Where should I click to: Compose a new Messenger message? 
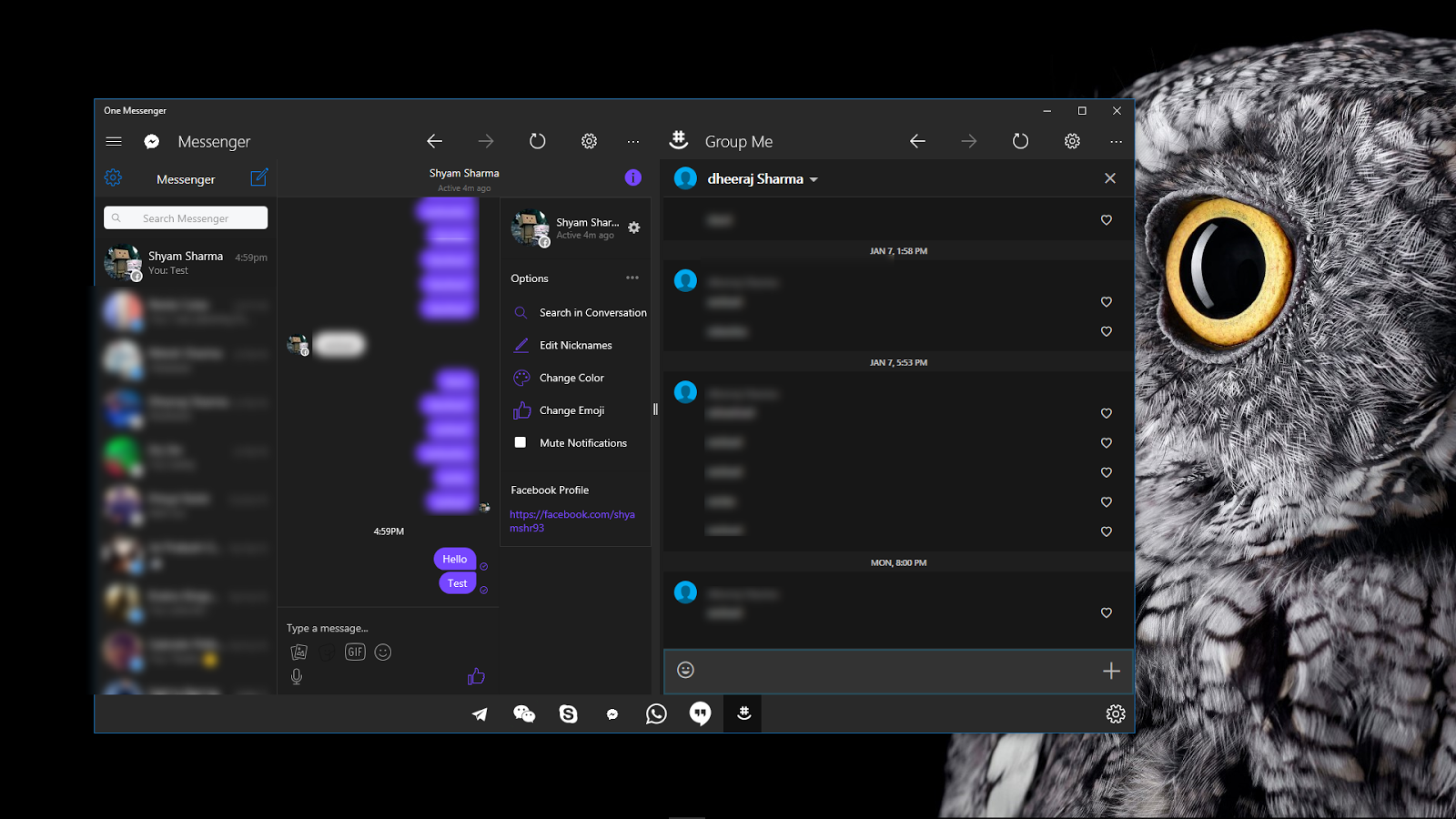259,177
